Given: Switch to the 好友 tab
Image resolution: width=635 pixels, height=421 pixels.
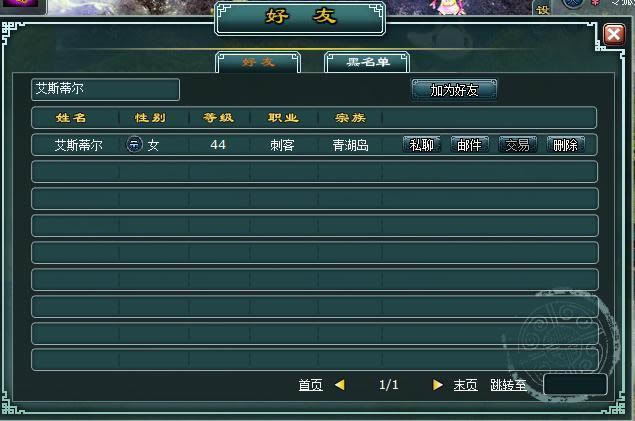Looking at the screenshot, I should pyautogui.click(x=258, y=62).
